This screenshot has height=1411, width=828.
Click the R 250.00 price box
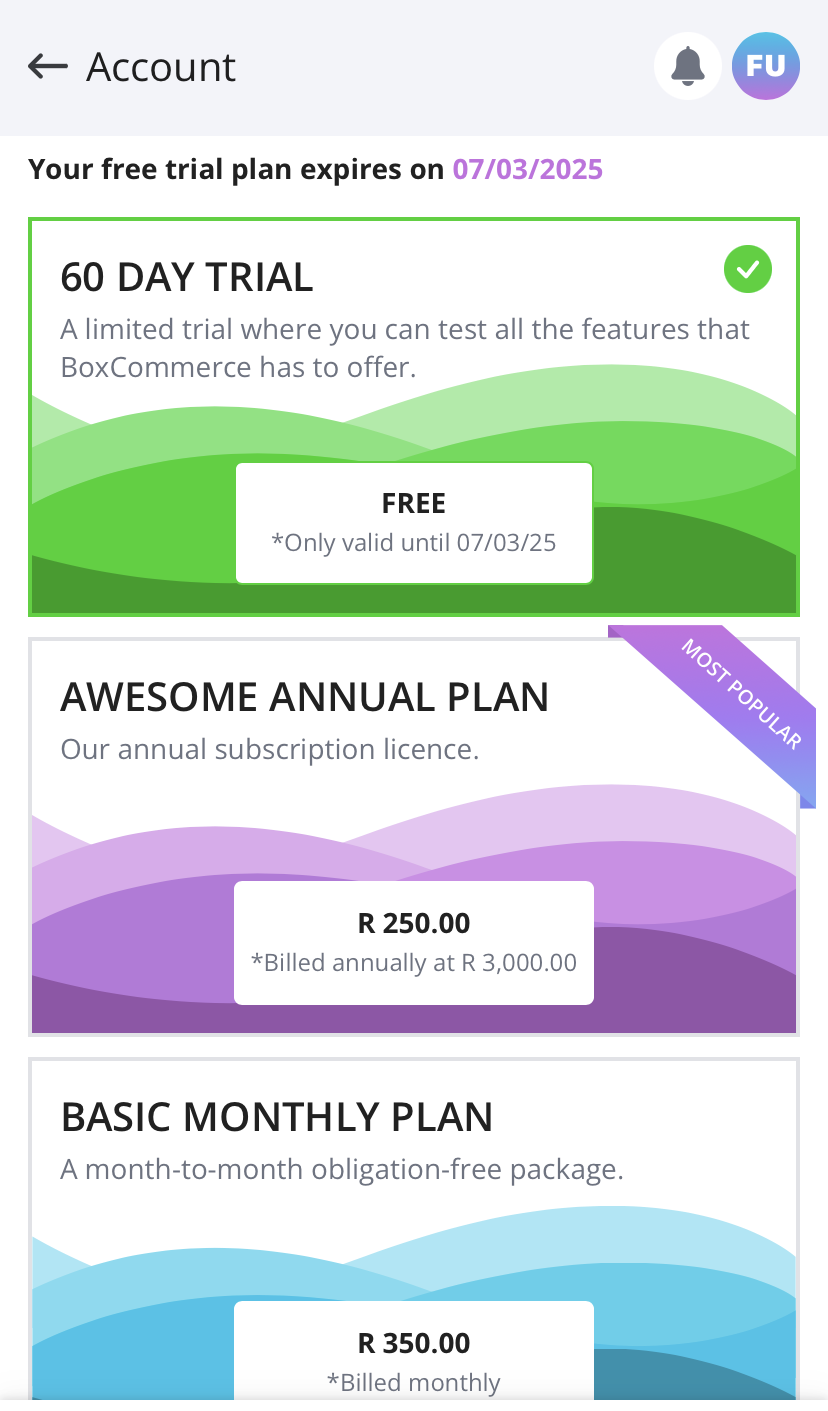(x=414, y=941)
